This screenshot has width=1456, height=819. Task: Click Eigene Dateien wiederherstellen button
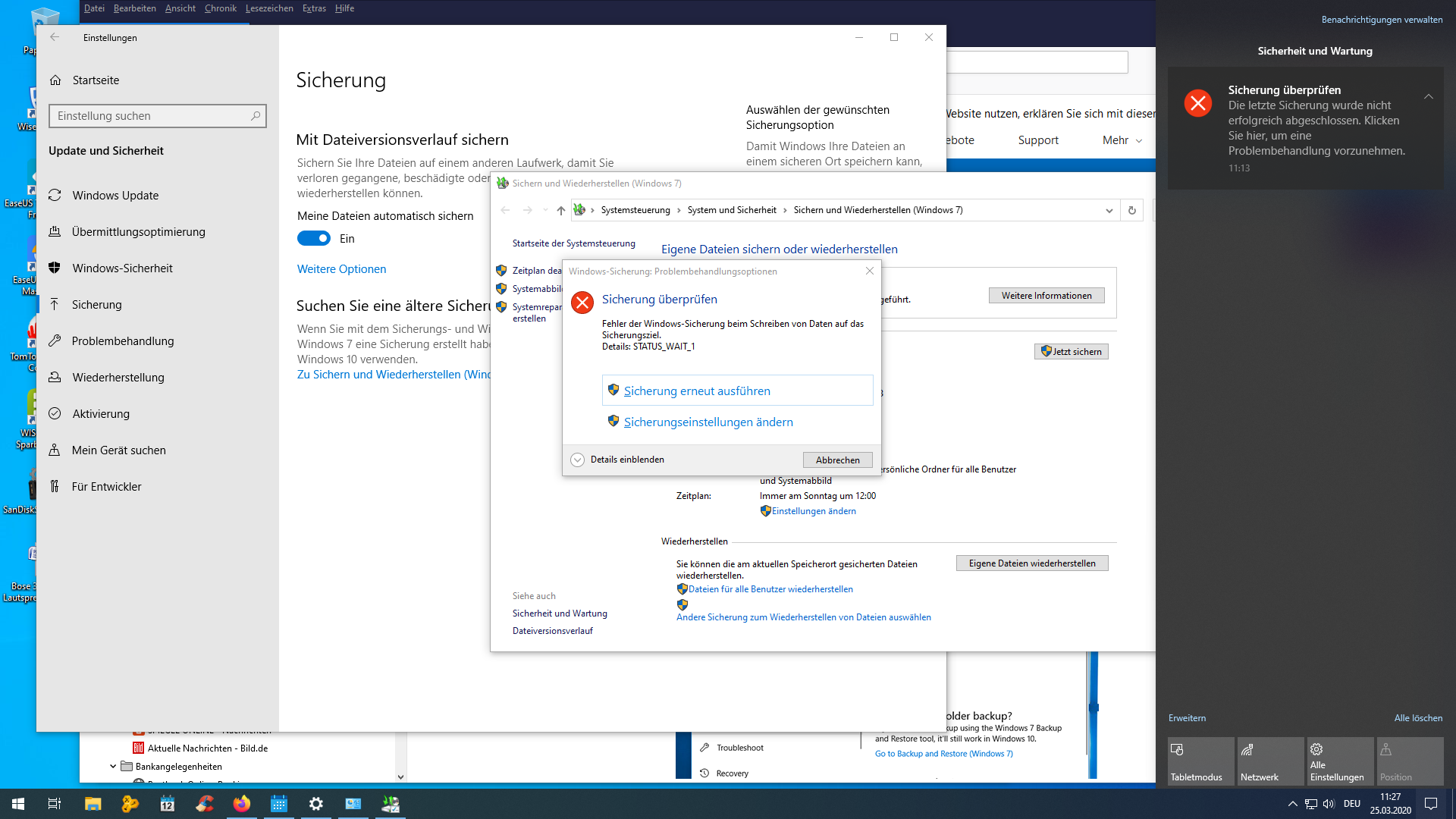pos(1032,563)
